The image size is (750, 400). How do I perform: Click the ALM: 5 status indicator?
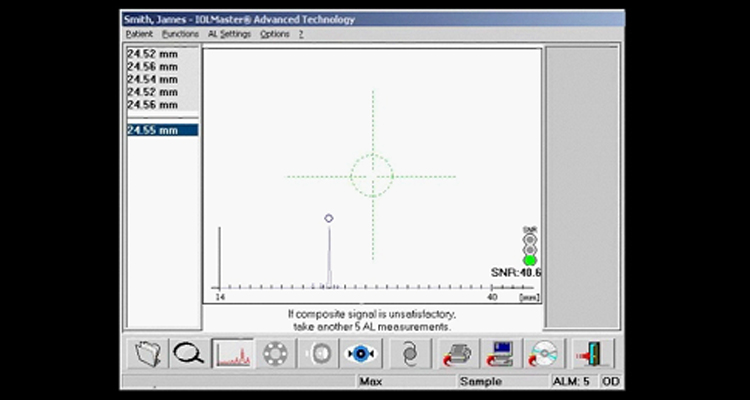(574, 381)
